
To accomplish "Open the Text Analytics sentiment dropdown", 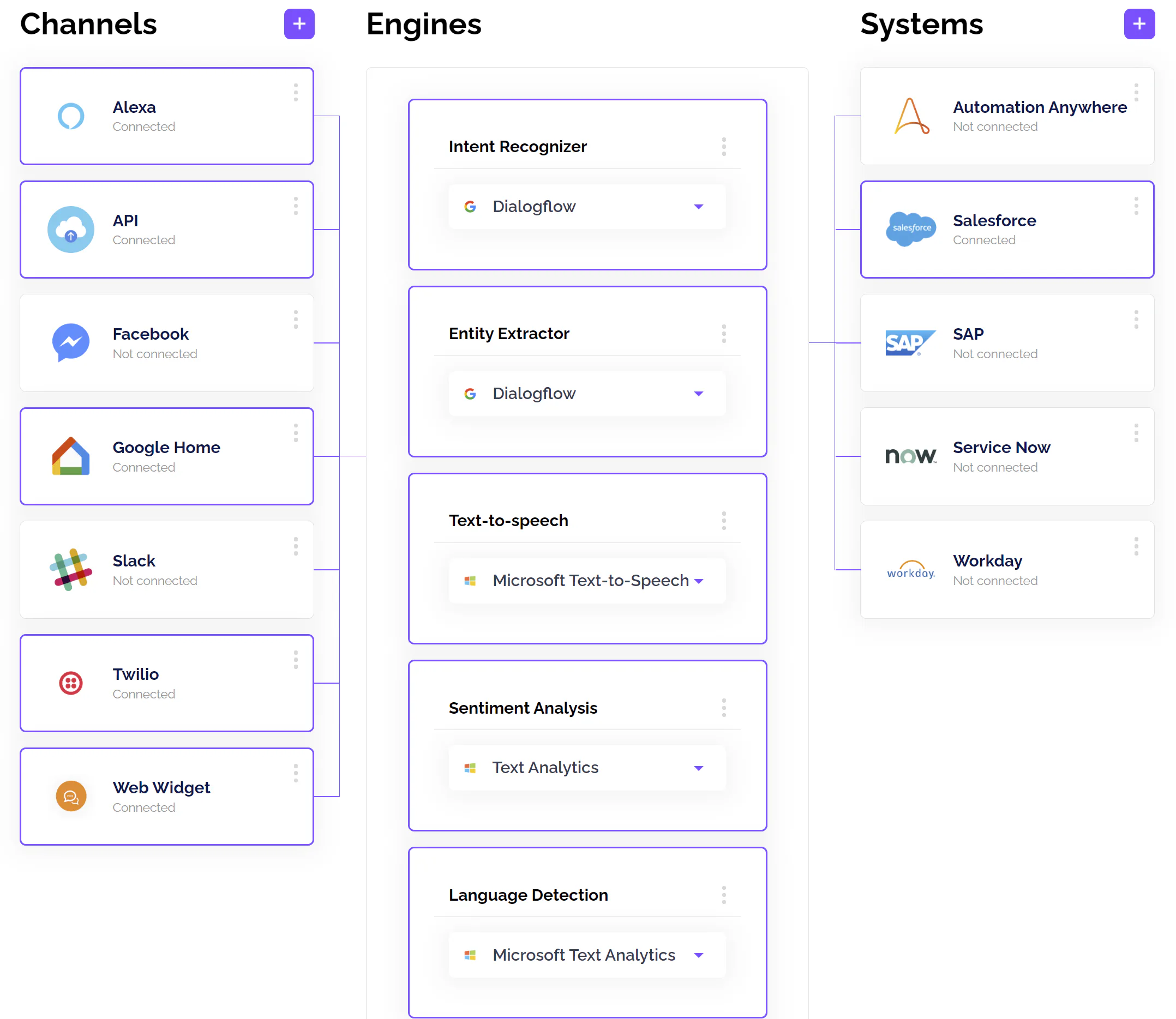I will 587,768.
